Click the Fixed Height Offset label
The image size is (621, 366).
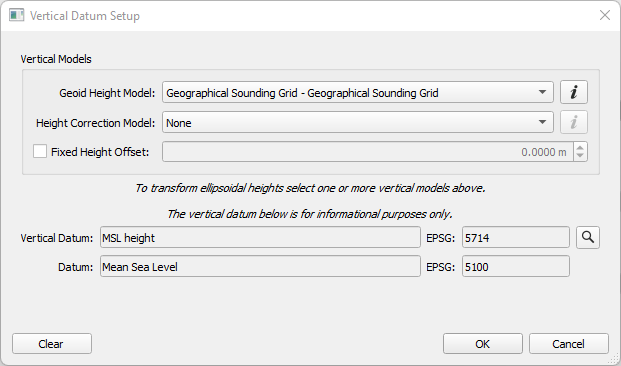(x=100, y=152)
